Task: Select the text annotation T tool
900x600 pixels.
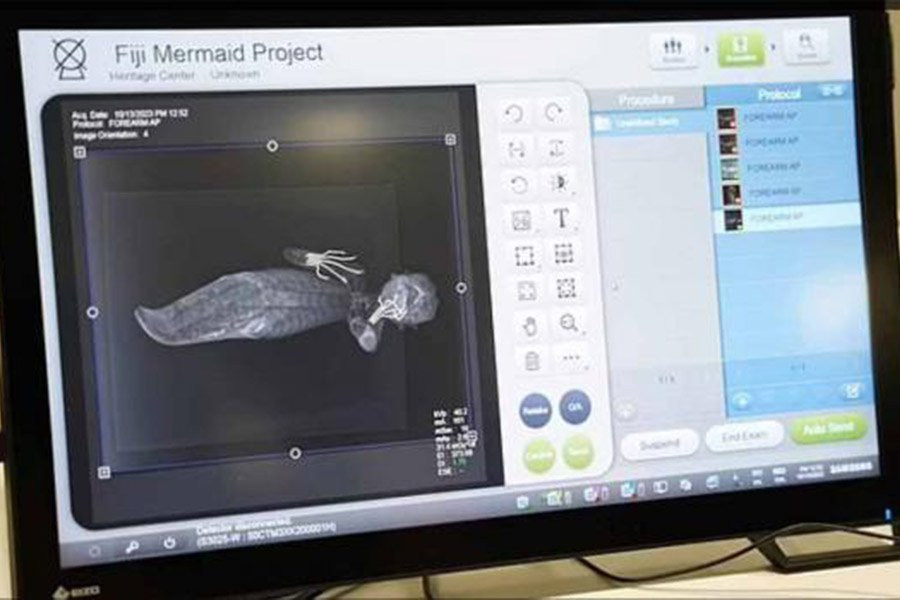Action: click(x=561, y=218)
